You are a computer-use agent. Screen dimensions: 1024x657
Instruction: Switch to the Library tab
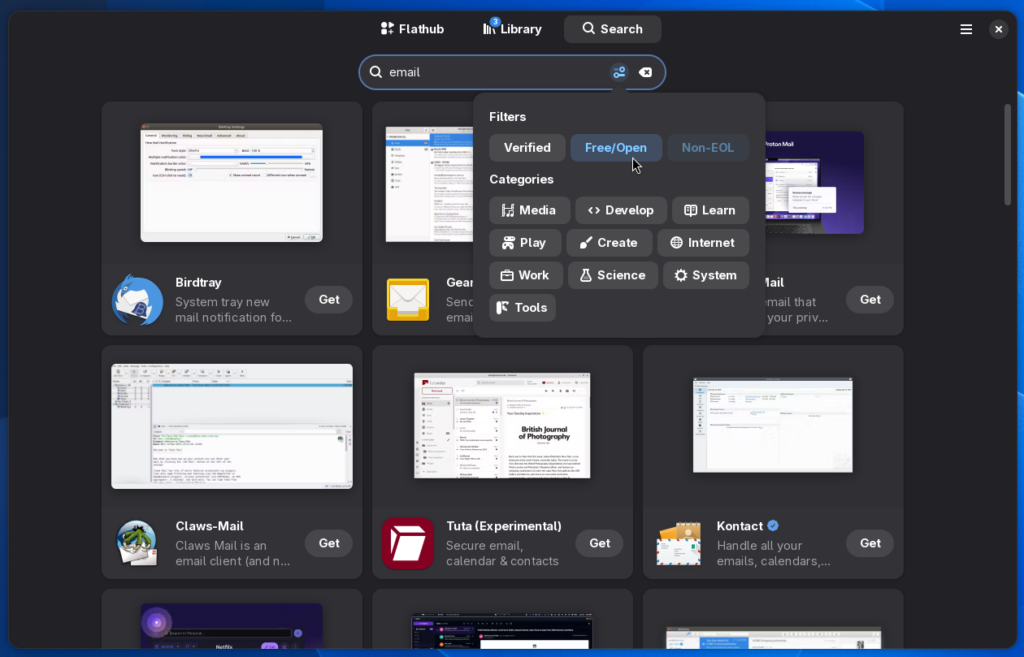(512, 29)
